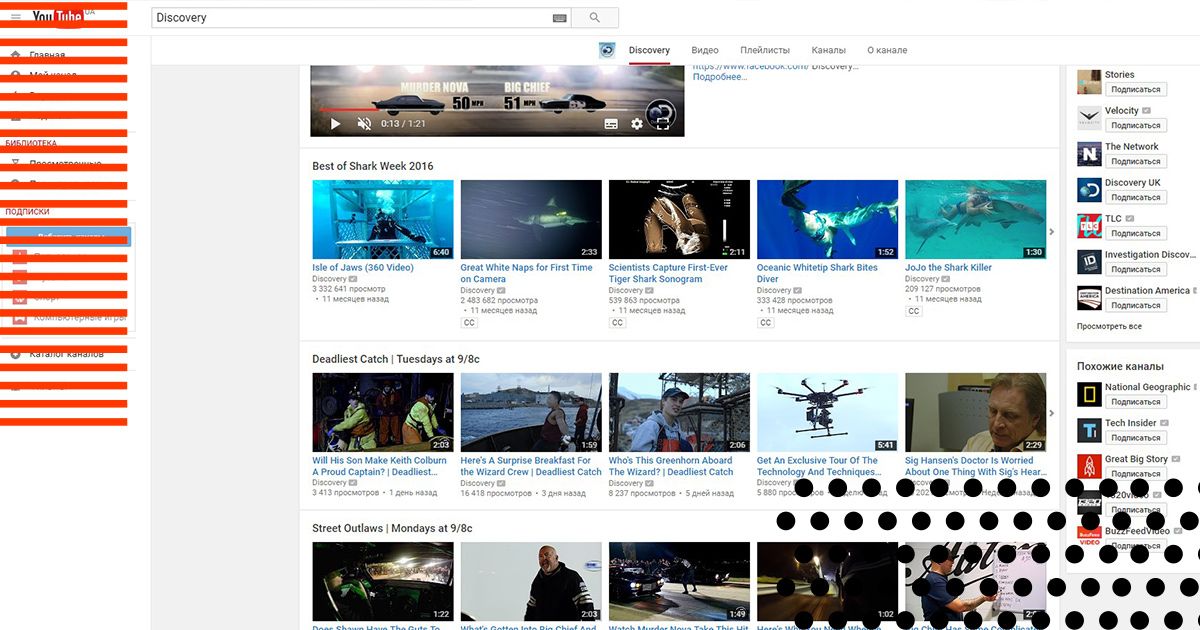Subscribe to the TLC channel

click(x=1136, y=233)
